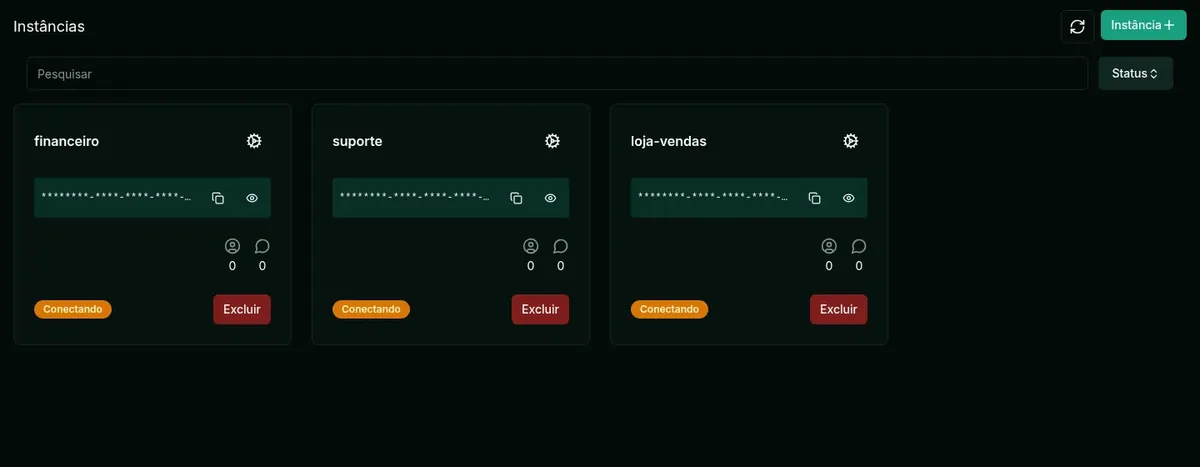This screenshot has width=1200, height=467.
Task: Reveal the financeiro token with eye icon
Action: pos(252,198)
